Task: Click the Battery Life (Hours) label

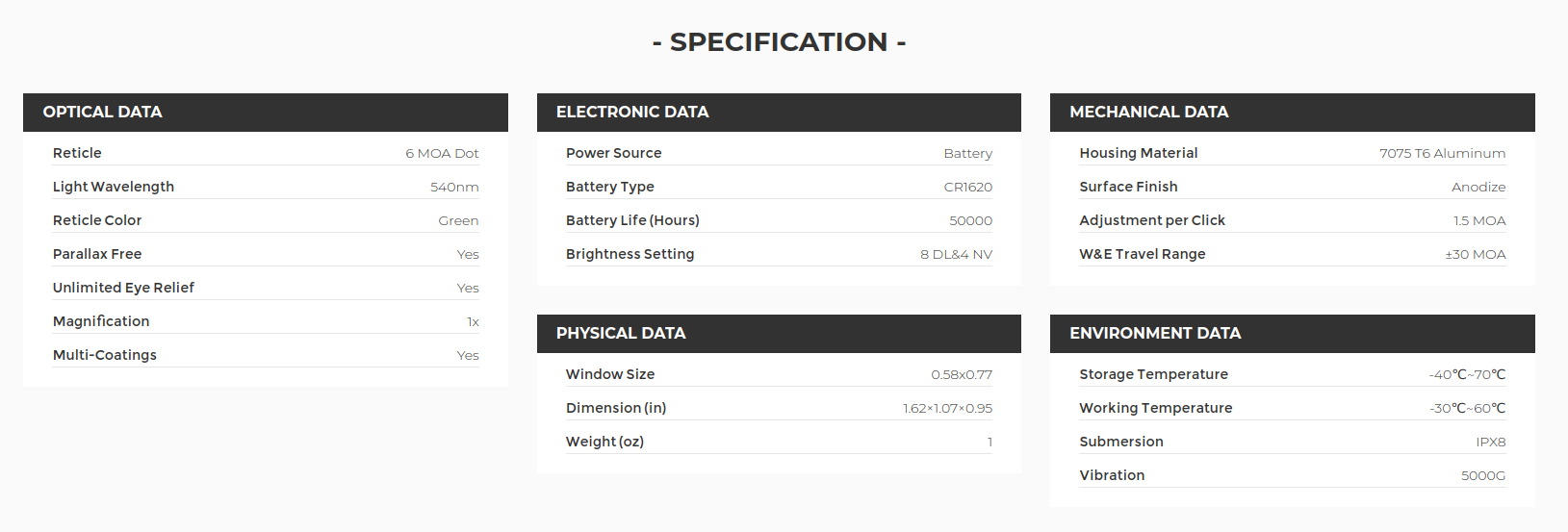Action: [x=632, y=220]
